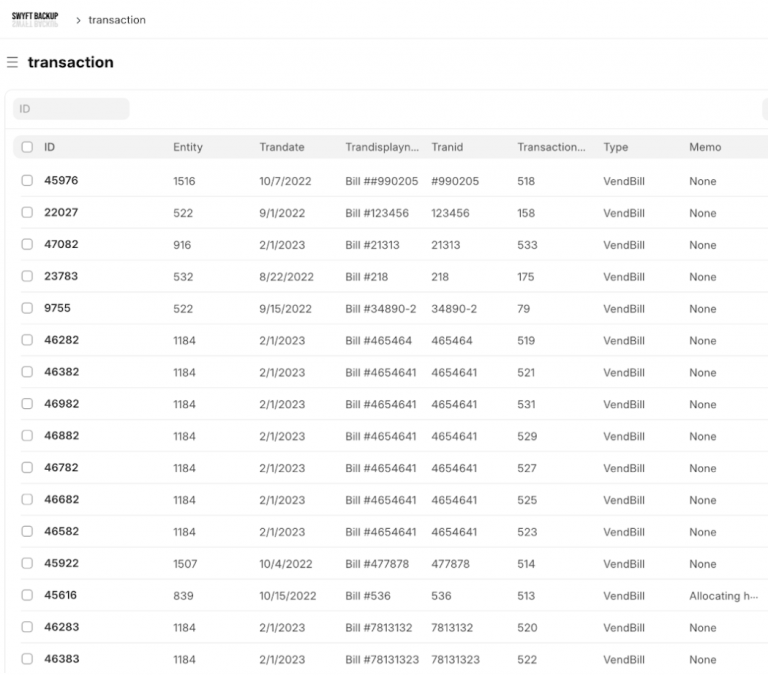Viewport: 768px width, 676px height.
Task: Click the 'transaction' page heading
Action: tap(71, 62)
